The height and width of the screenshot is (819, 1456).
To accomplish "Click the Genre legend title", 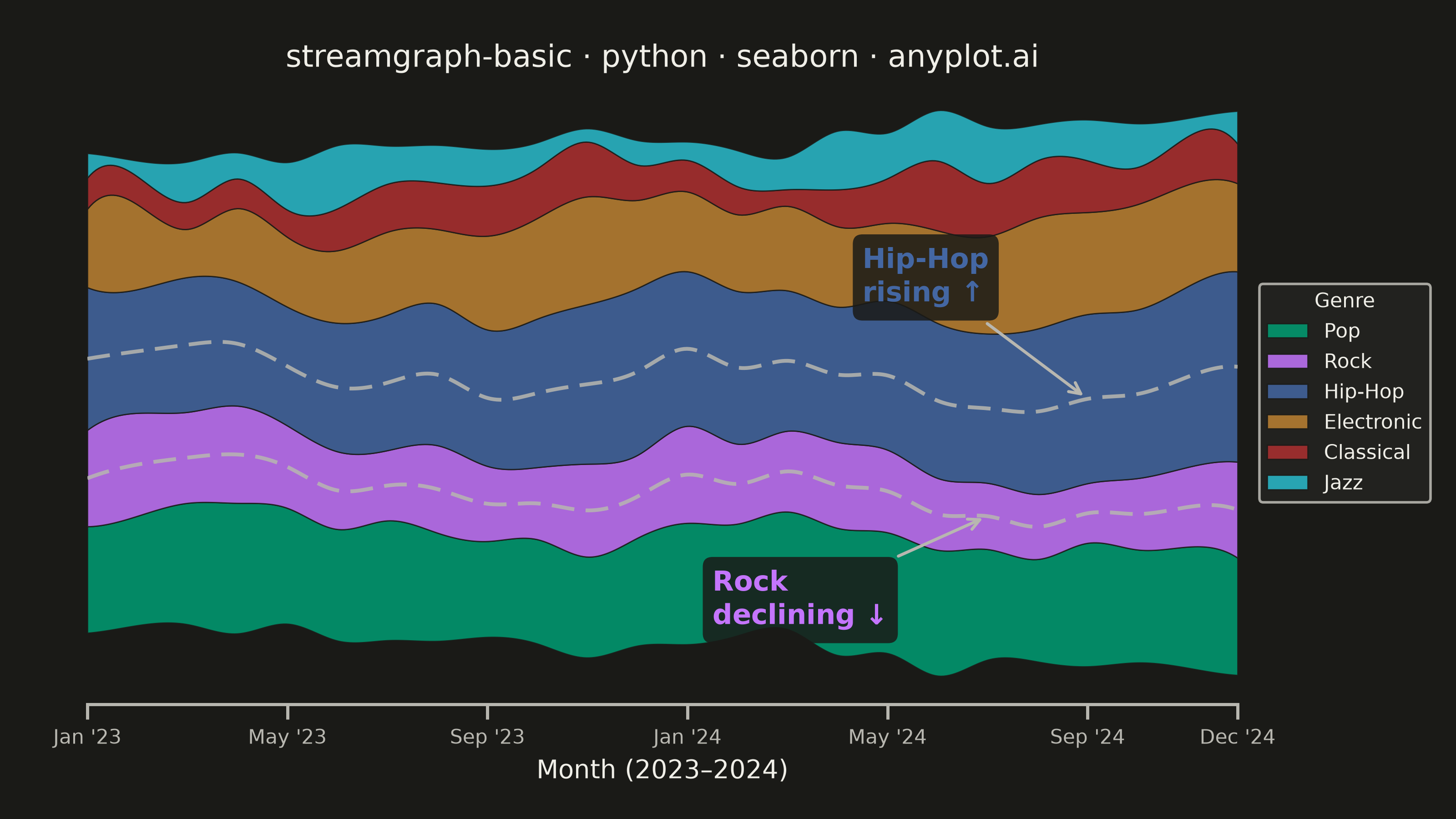I will click(1344, 300).
